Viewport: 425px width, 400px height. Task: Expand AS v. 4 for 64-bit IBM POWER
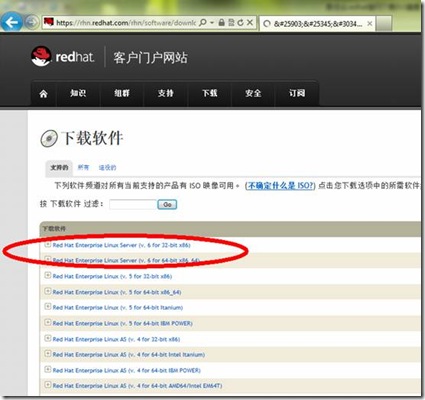tap(48, 370)
